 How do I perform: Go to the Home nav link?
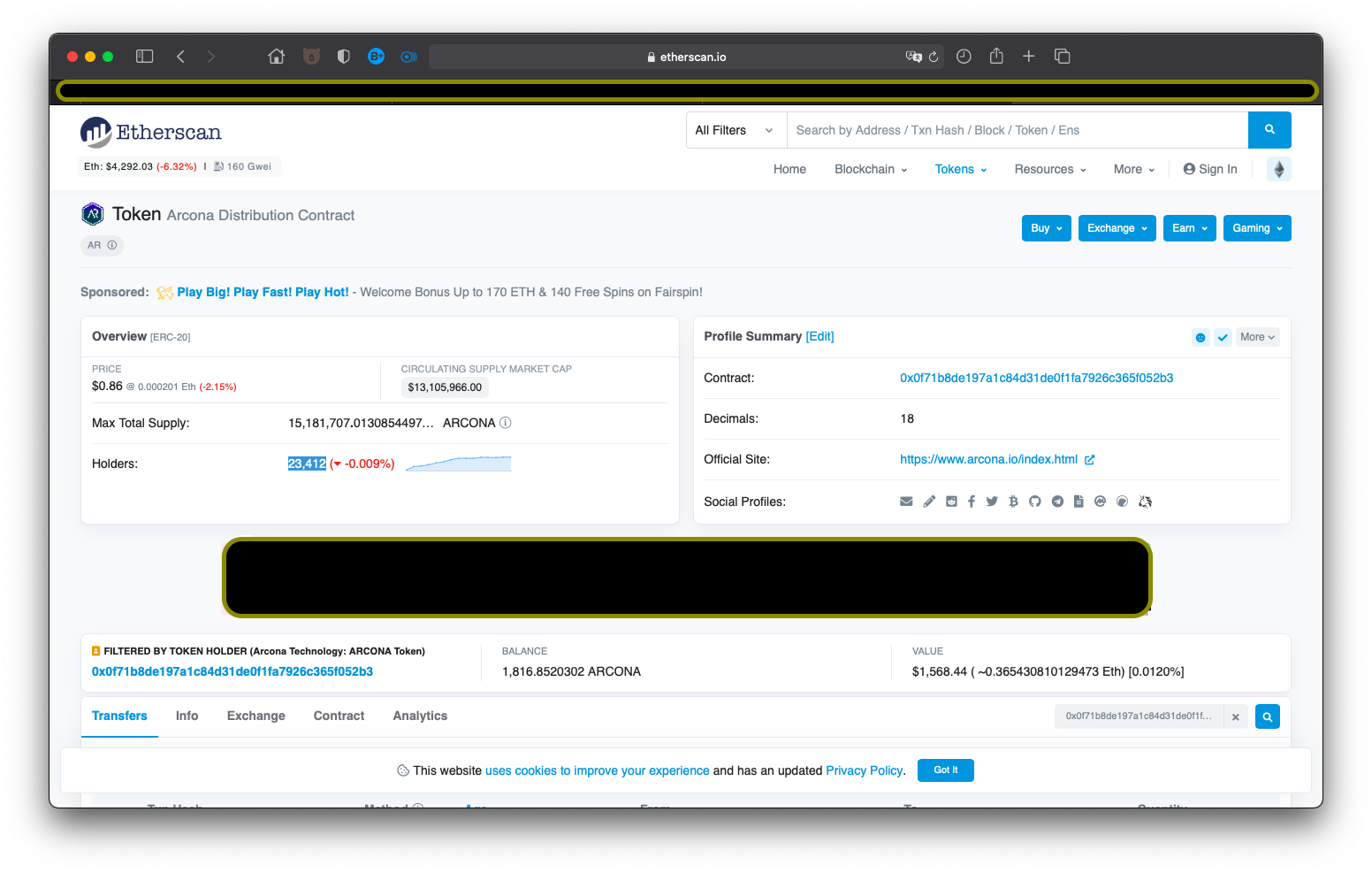pyautogui.click(x=789, y=169)
